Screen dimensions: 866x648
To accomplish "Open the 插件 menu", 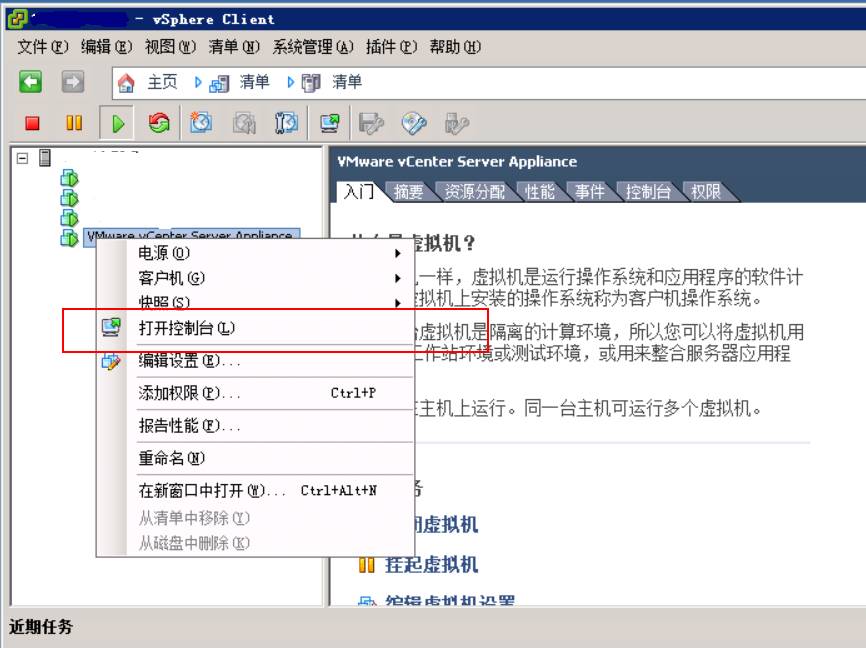I will click(x=392, y=46).
